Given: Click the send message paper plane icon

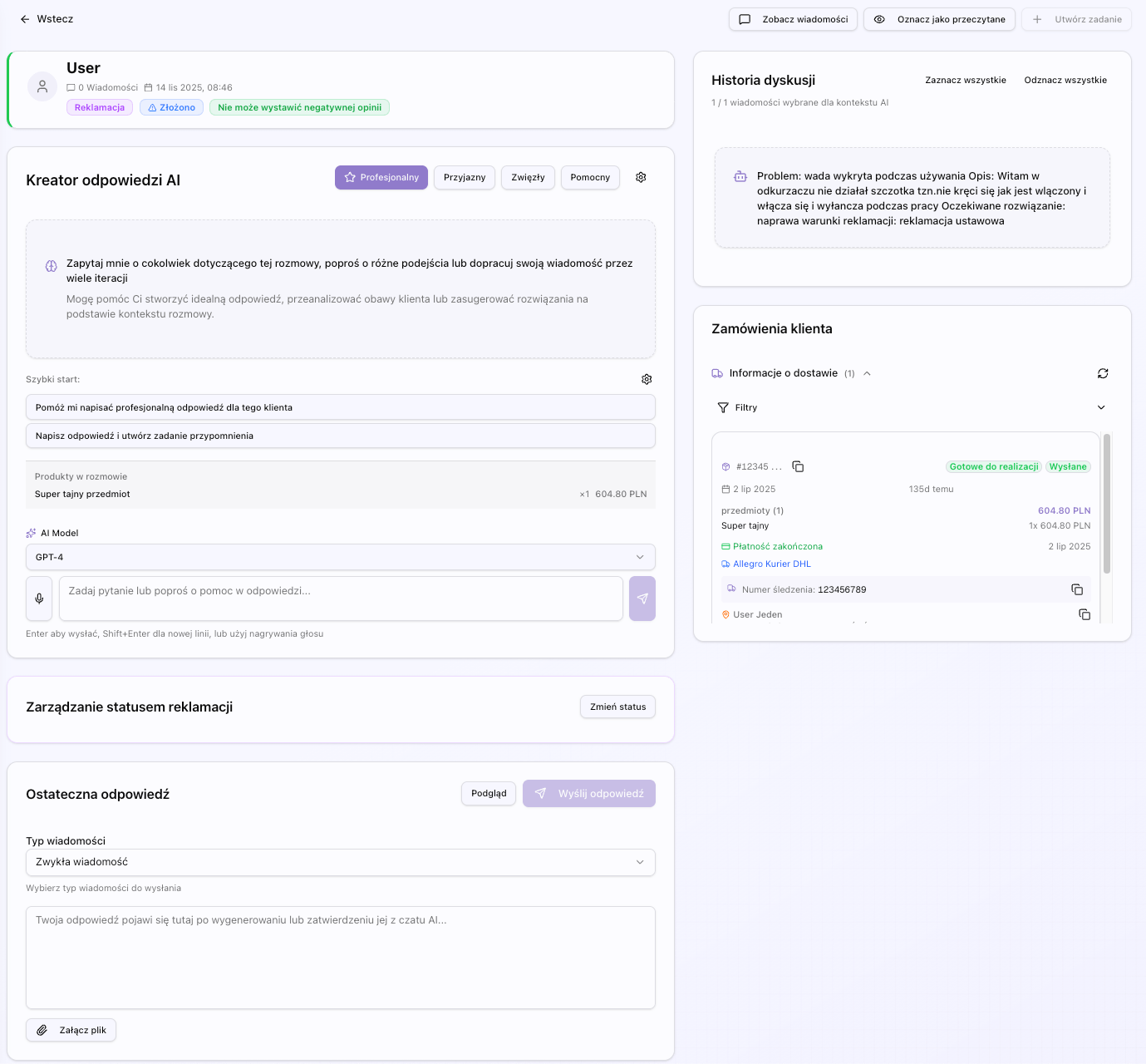Looking at the screenshot, I should pos(642,598).
